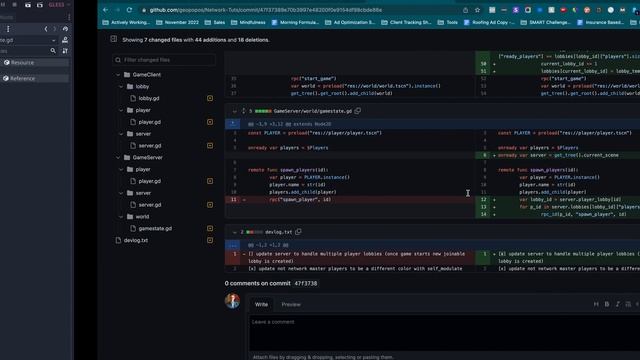640x360 pixels.
Task: Open the Tools bookmark folder
Action: (x=448, y=22)
